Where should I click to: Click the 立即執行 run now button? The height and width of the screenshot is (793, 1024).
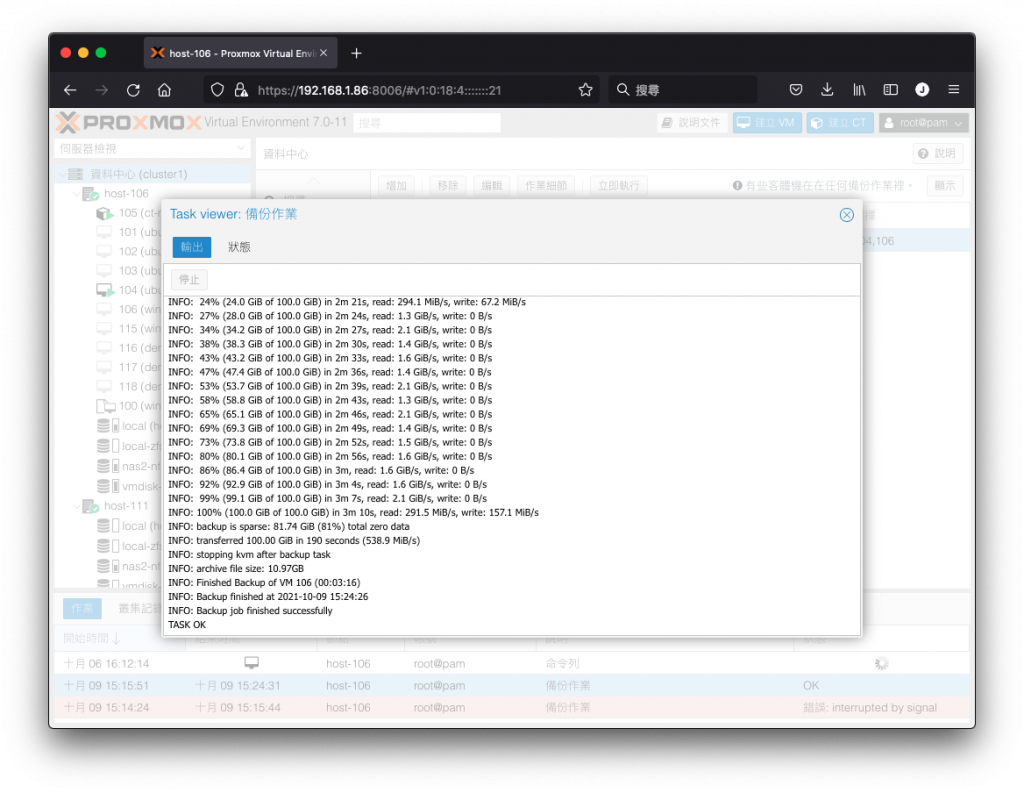pos(618,186)
